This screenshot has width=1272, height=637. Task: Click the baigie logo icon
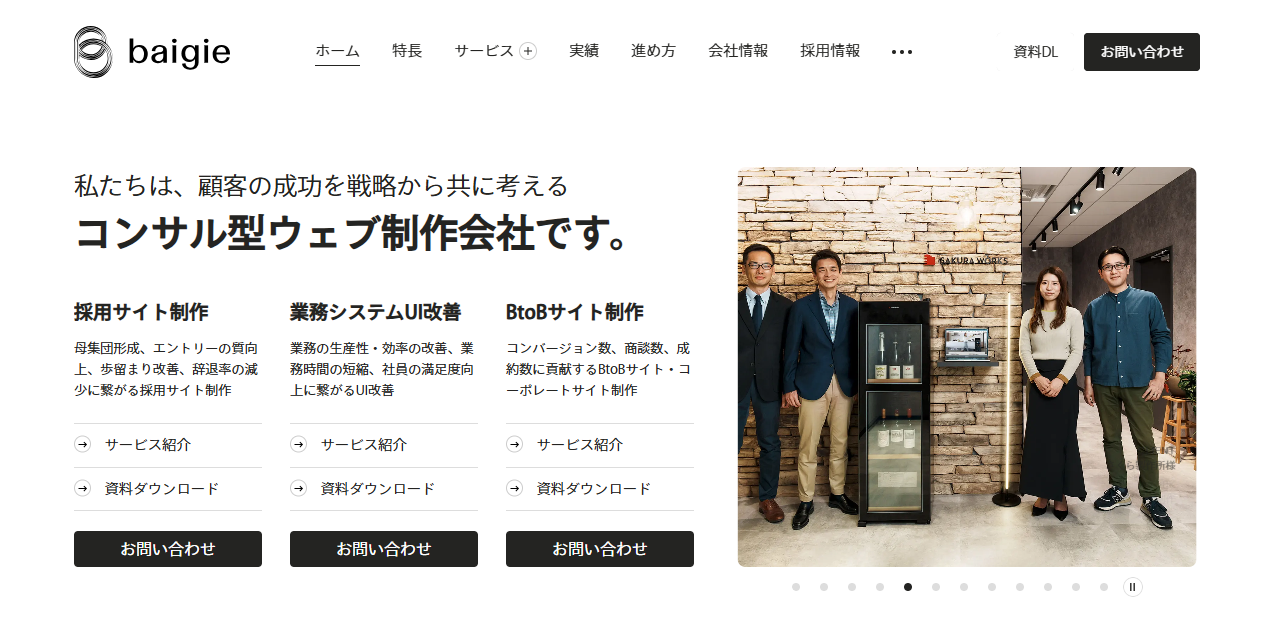tap(94, 52)
